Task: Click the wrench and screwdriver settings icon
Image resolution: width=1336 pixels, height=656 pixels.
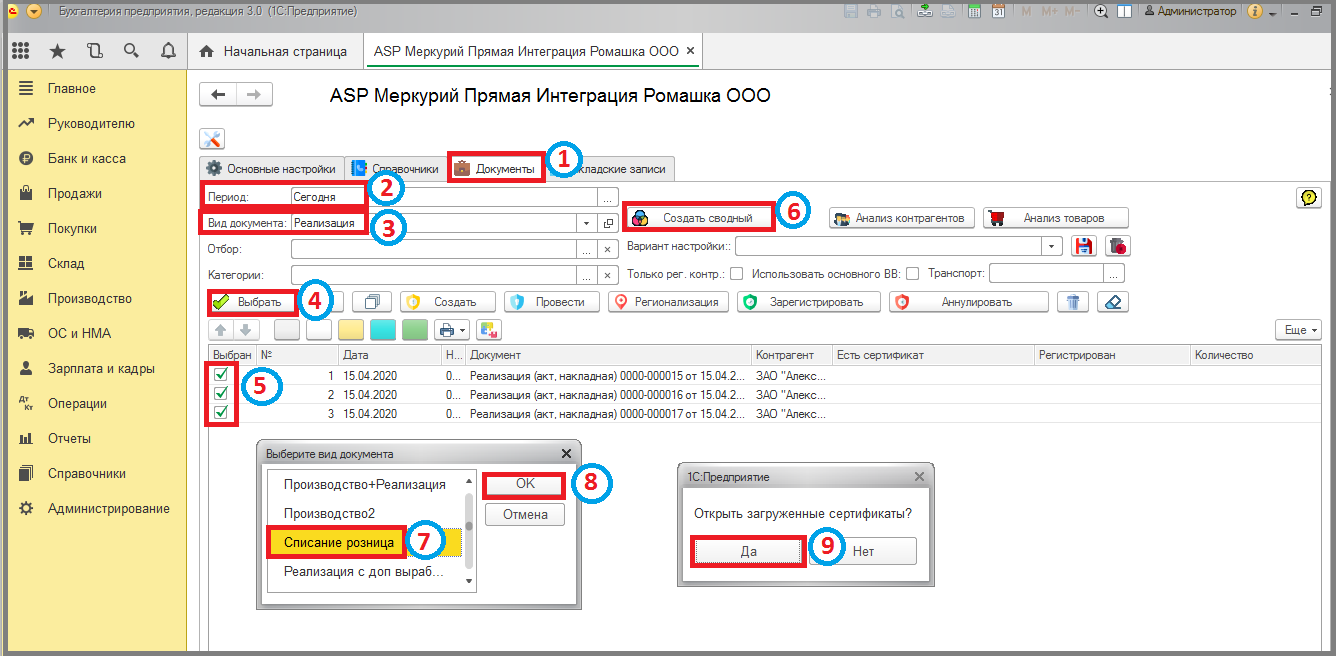Action: (212, 139)
